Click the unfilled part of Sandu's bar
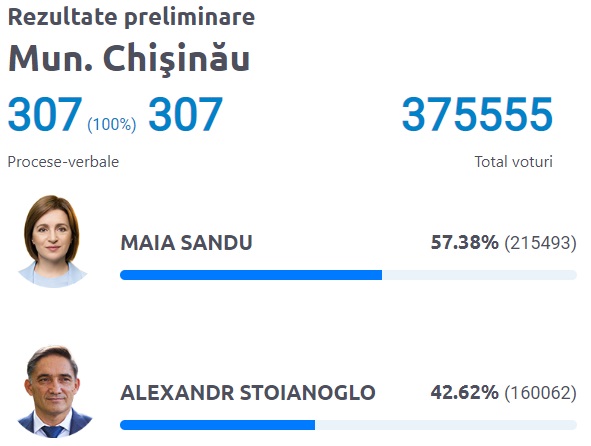Viewport: 591px width, 446px height. coord(479,275)
